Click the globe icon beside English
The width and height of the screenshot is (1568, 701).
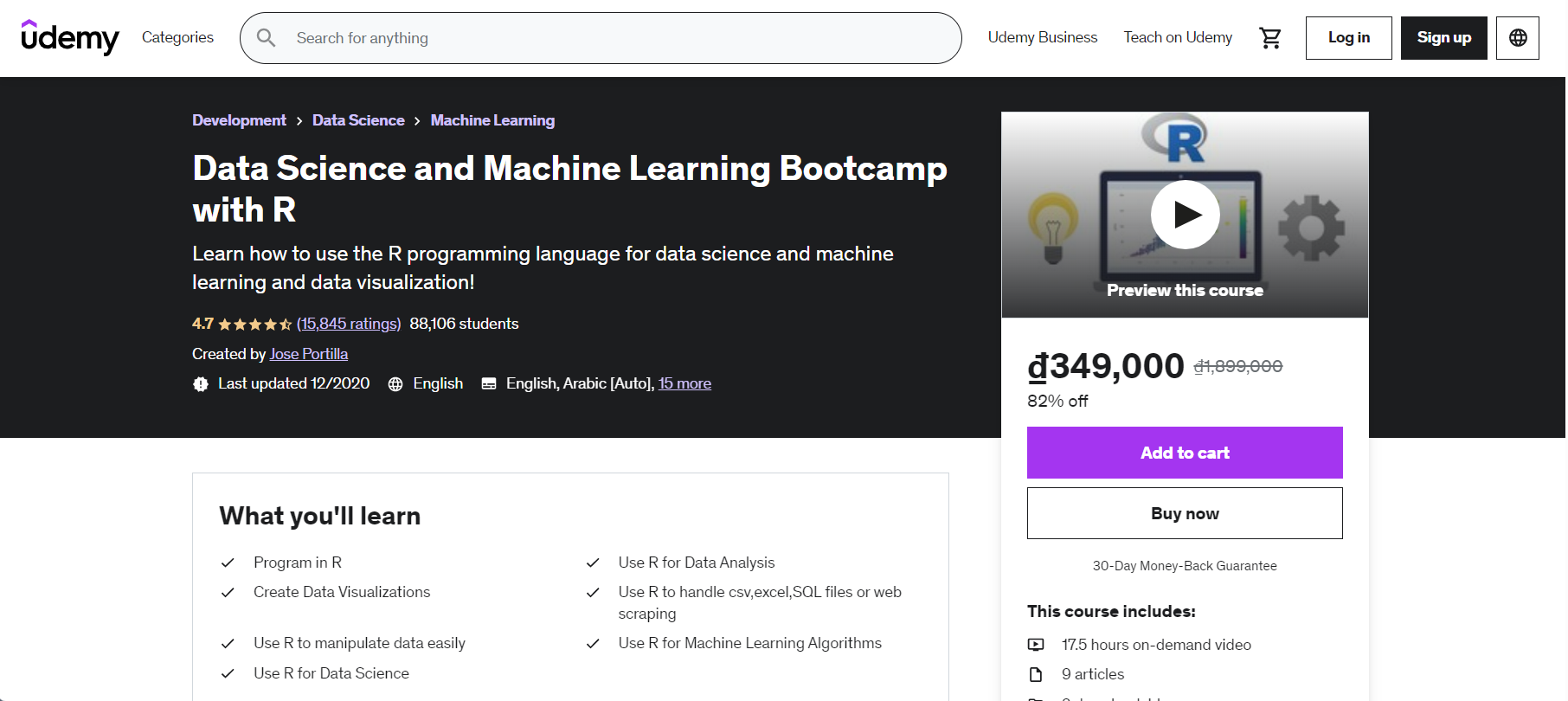(x=395, y=384)
